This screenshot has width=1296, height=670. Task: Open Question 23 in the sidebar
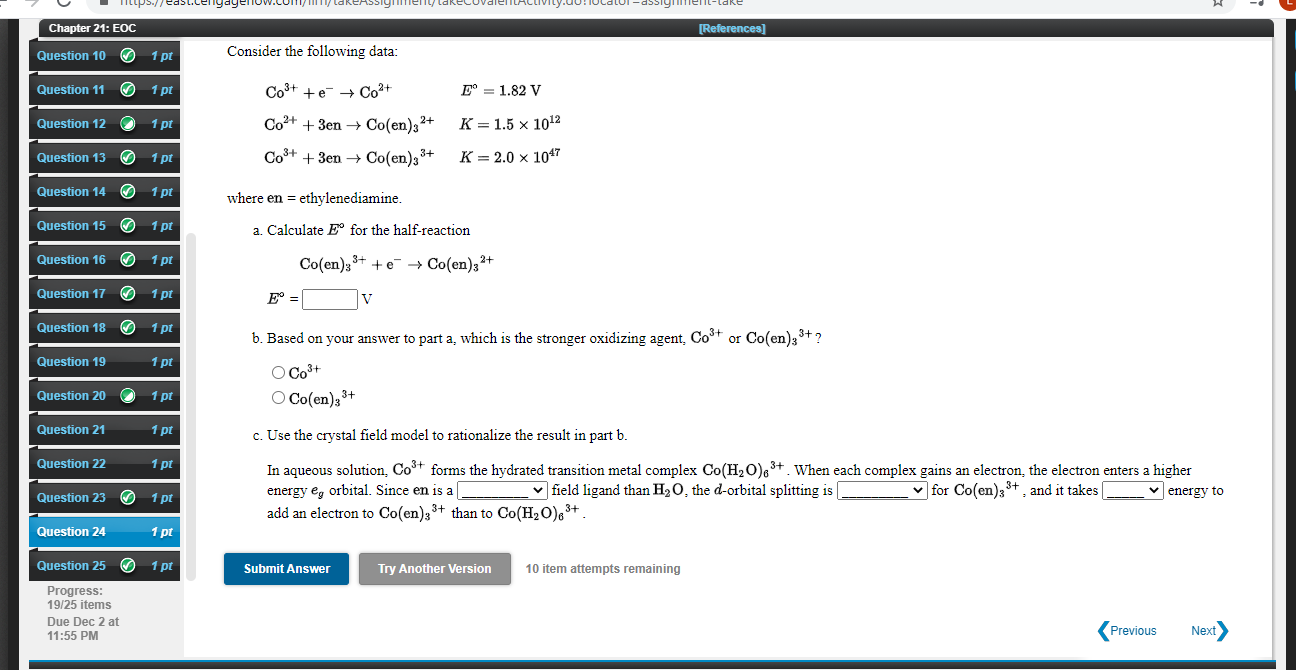click(105, 498)
